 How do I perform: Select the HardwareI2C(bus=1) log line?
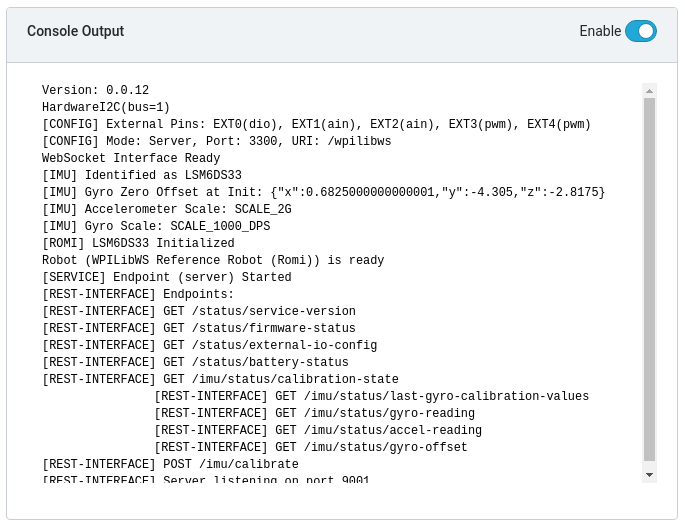tap(106, 107)
